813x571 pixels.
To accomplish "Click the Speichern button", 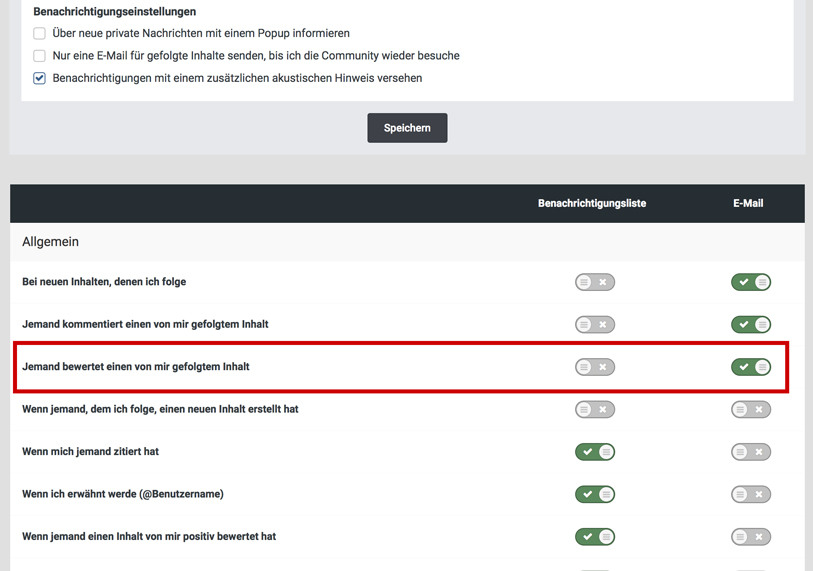I will (407, 128).
